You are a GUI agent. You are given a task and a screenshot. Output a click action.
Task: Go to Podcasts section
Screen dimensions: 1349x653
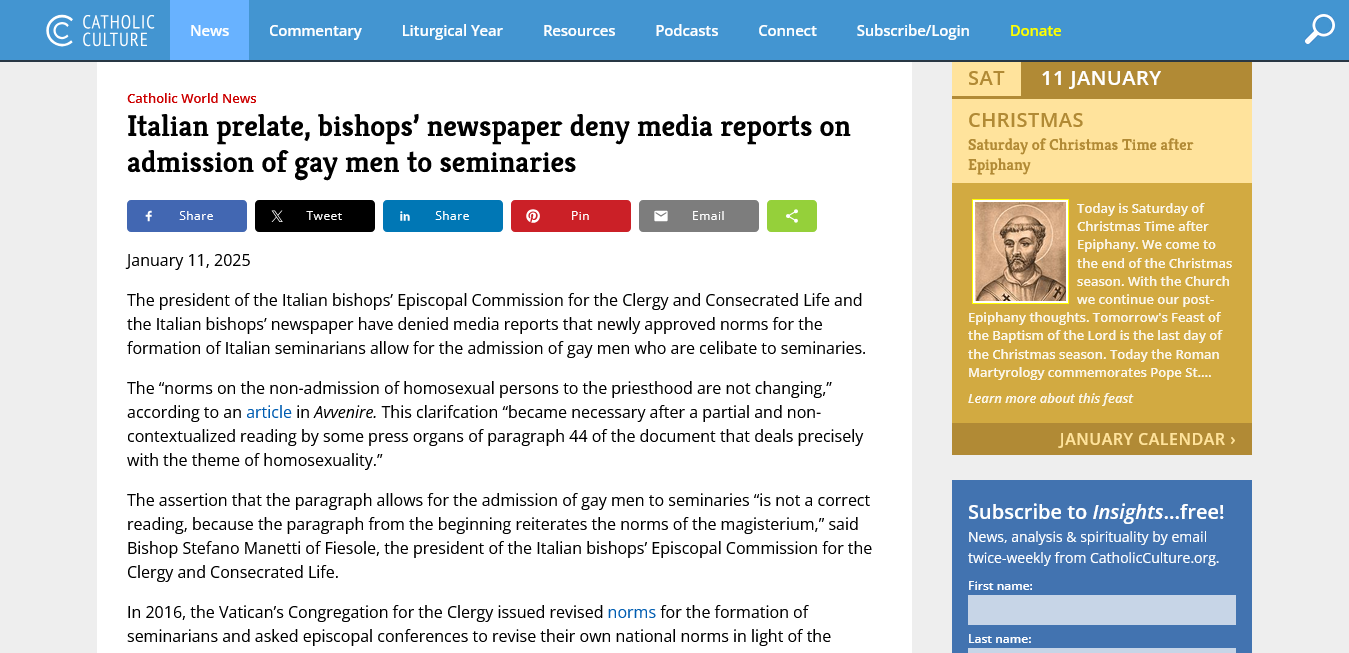(686, 30)
